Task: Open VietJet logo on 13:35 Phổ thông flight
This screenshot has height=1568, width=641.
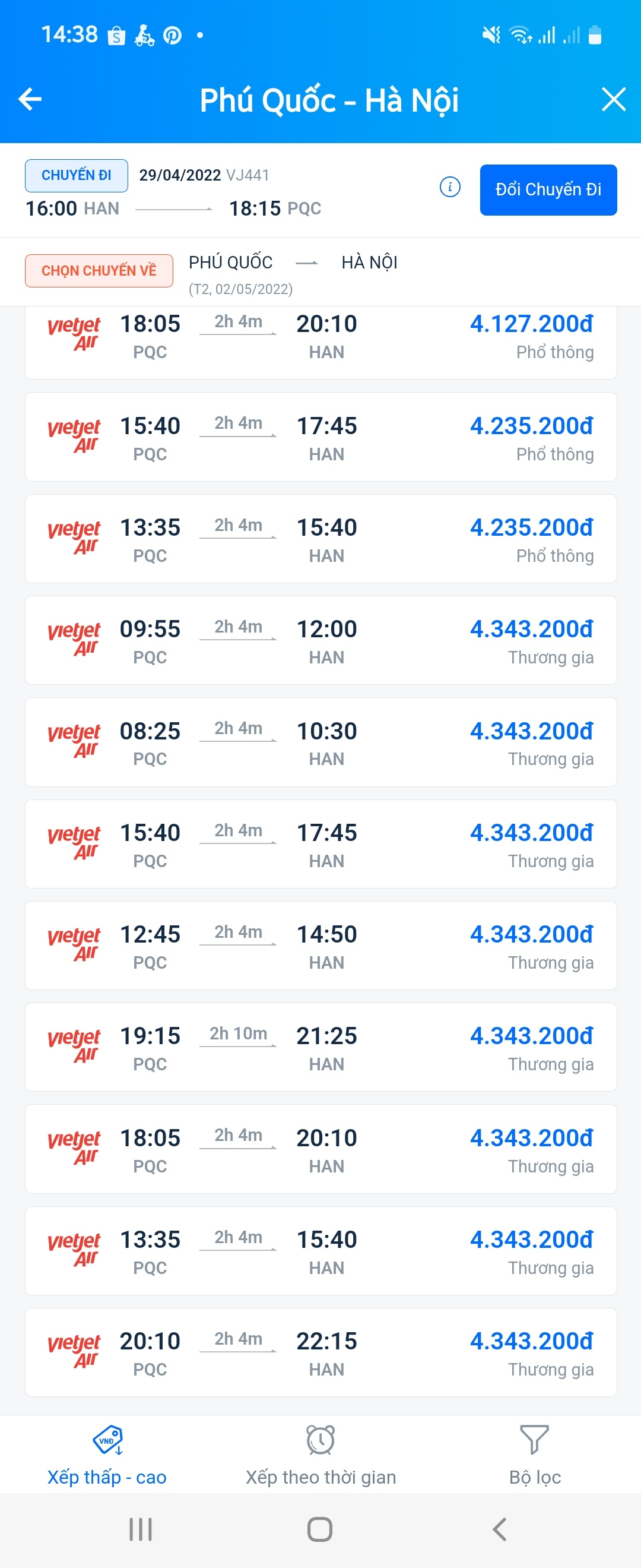Action: click(x=74, y=538)
